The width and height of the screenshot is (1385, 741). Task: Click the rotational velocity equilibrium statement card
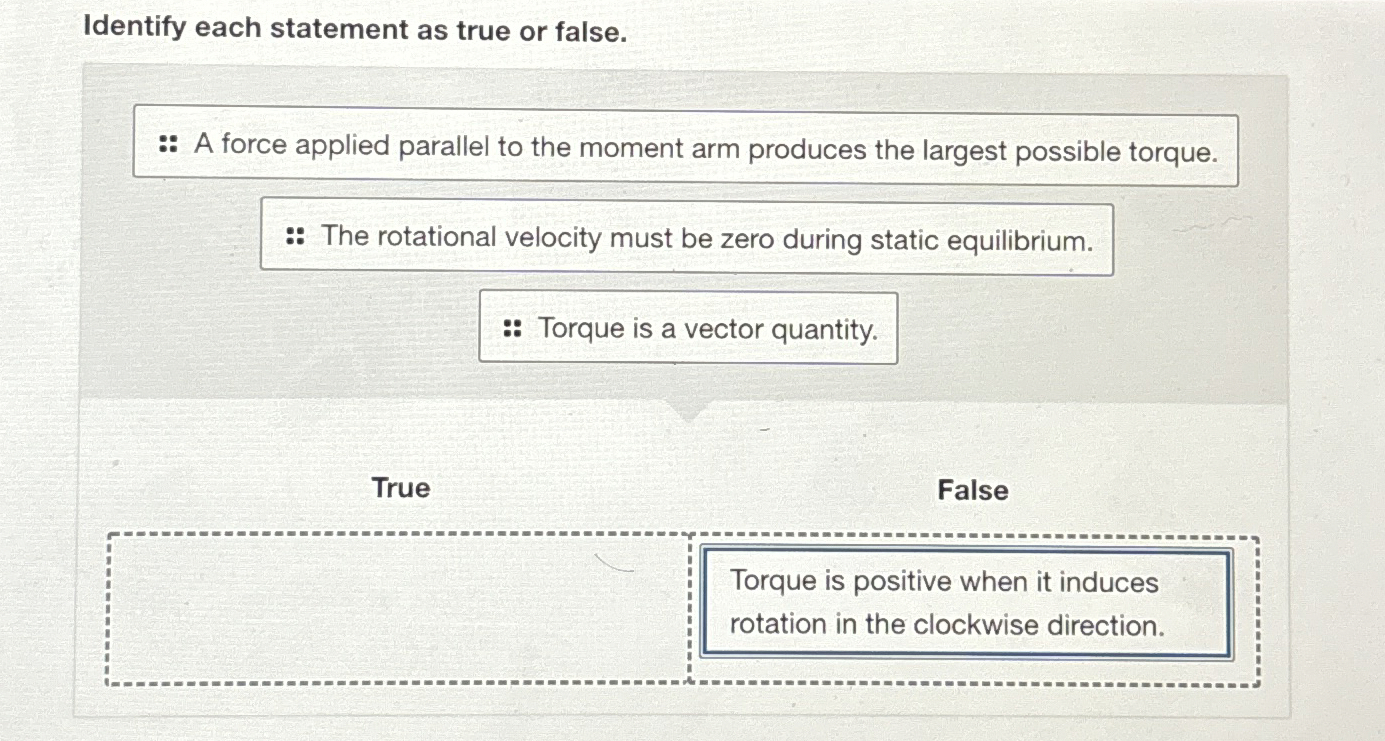click(x=690, y=239)
